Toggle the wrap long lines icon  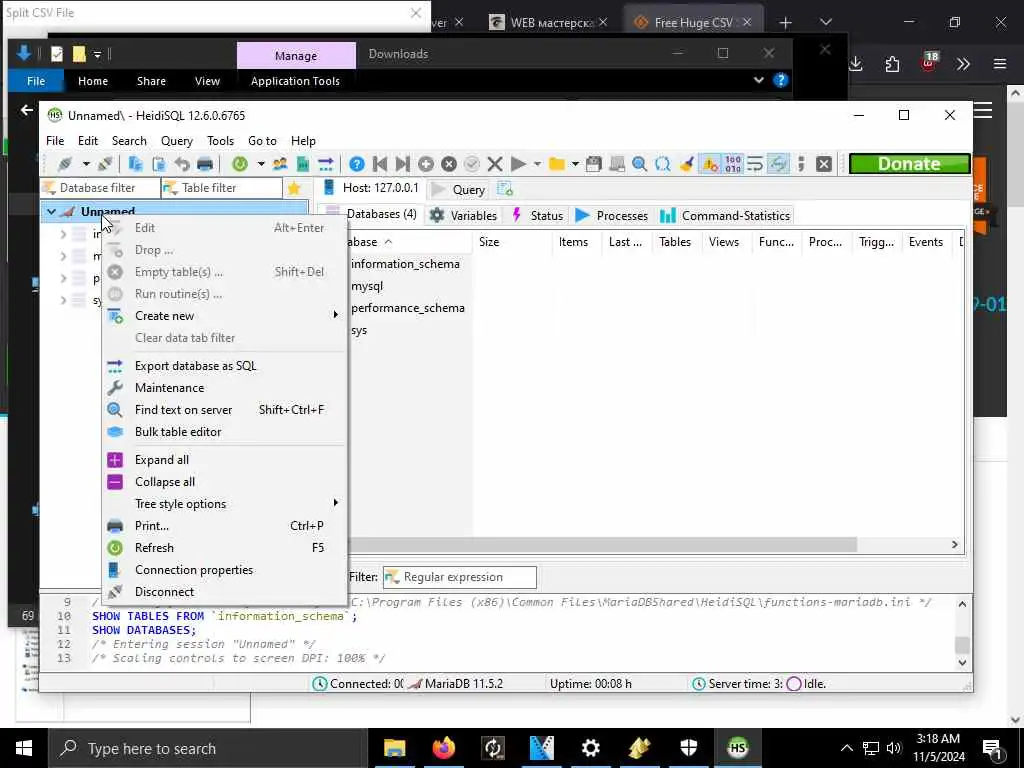pos(756,164)
